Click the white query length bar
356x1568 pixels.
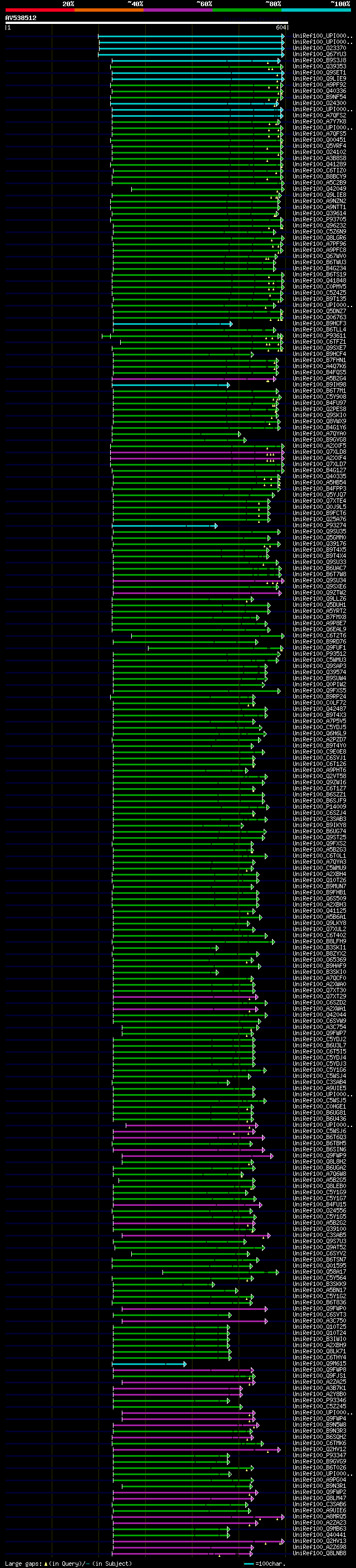point(147,23)
